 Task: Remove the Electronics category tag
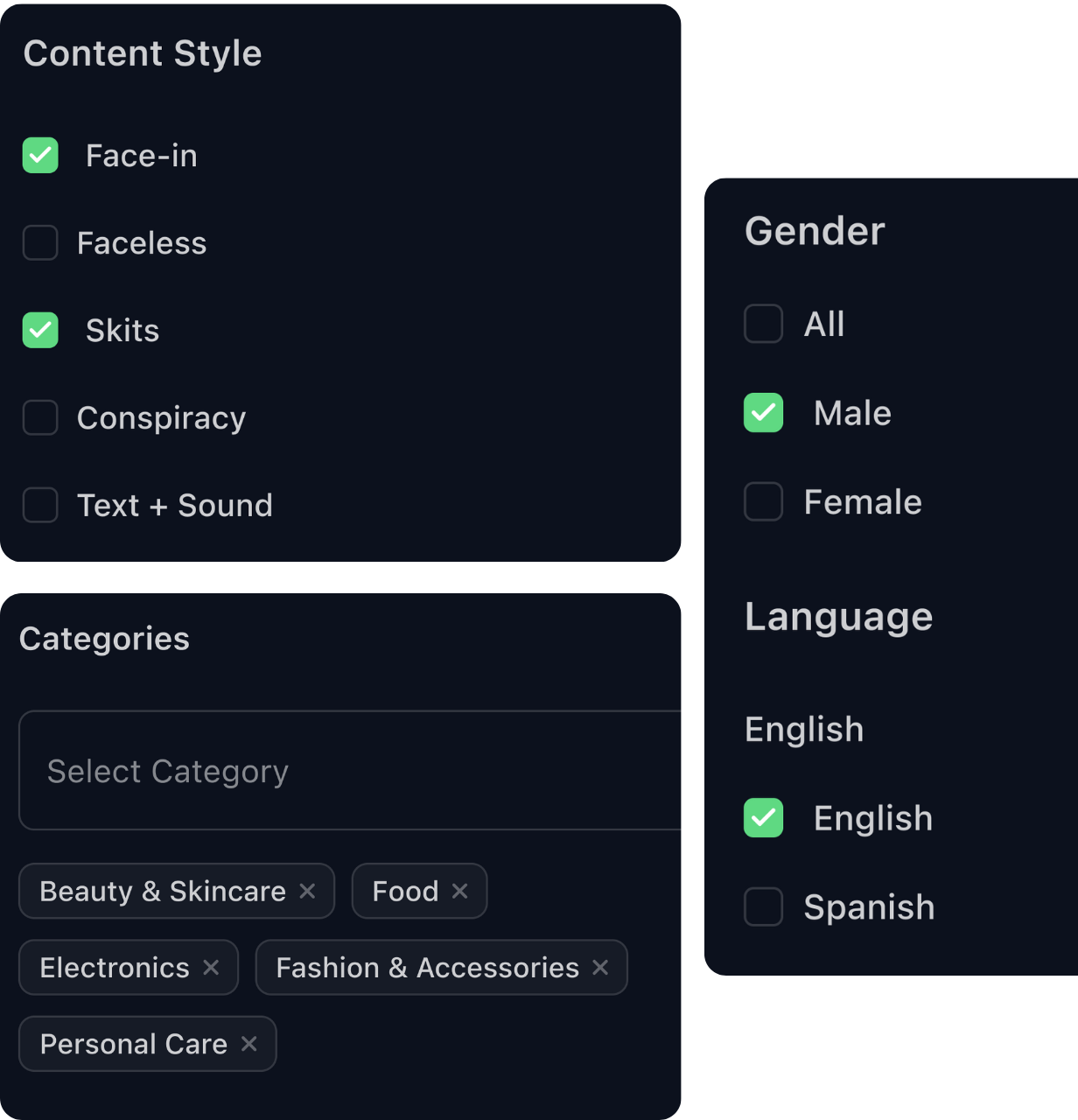tap(211, 967)
